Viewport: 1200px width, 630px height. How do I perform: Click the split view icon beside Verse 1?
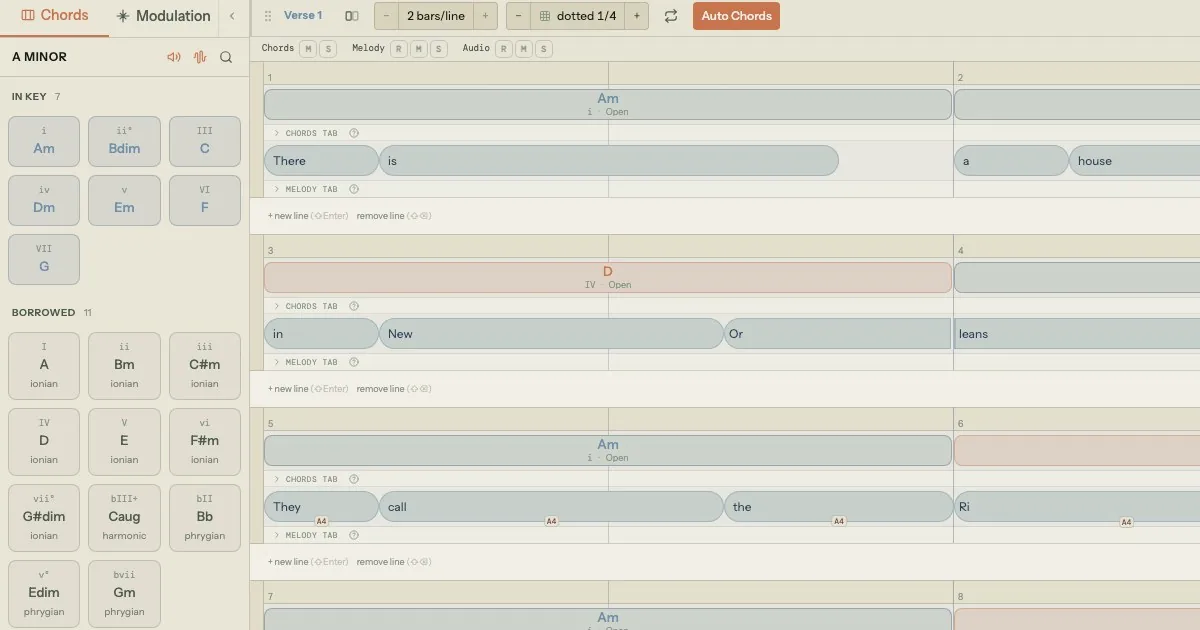click(x=352, y=16)
